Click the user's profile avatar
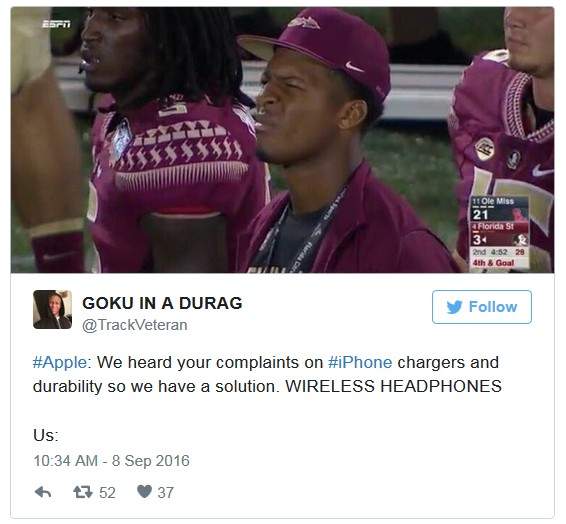The height and width of the screenshot is (524, 566). 52,309
